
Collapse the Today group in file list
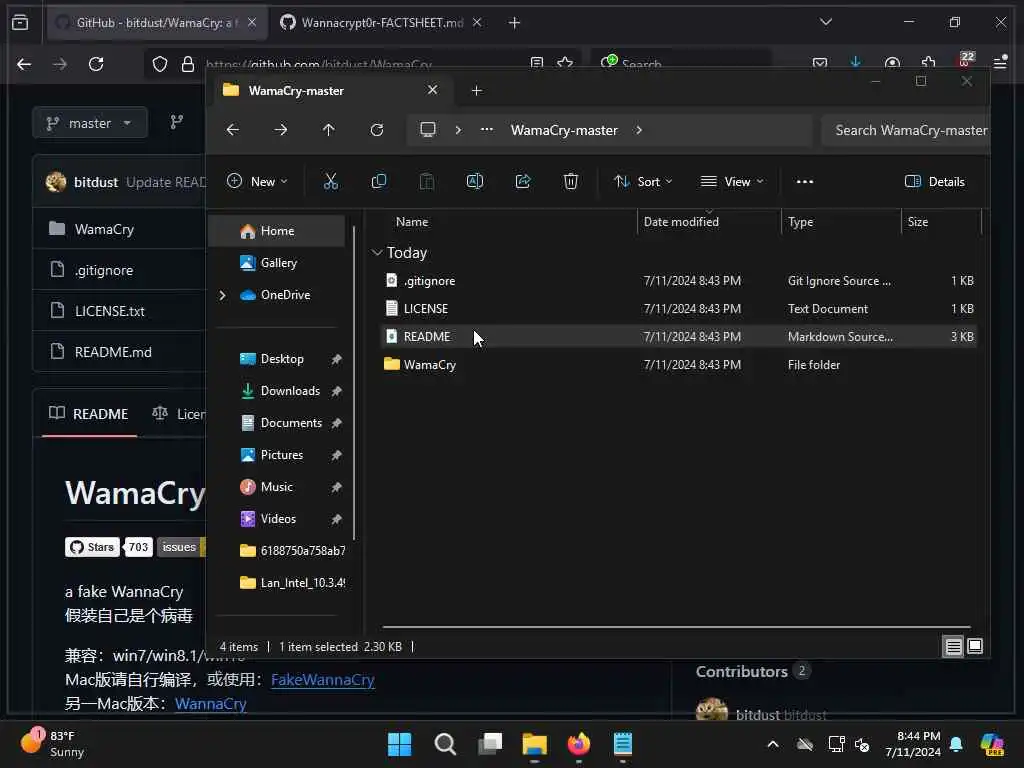point(377,253)
